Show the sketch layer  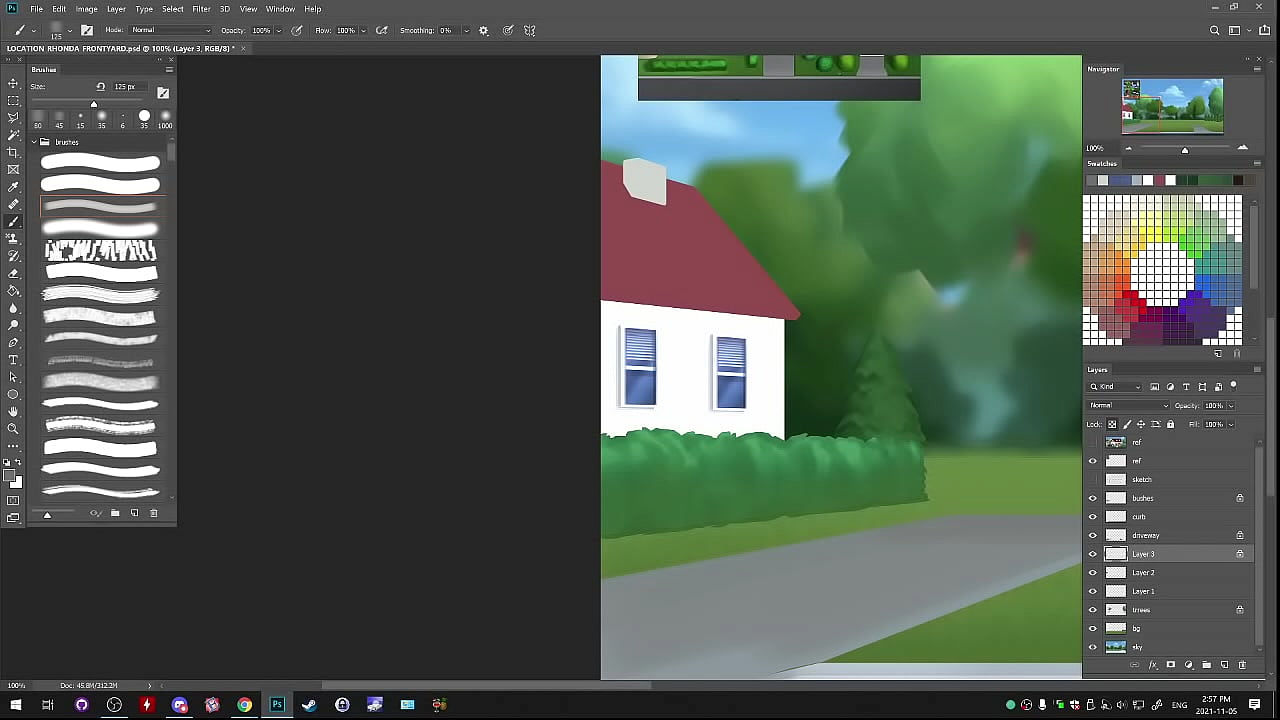pos(1092,480)
